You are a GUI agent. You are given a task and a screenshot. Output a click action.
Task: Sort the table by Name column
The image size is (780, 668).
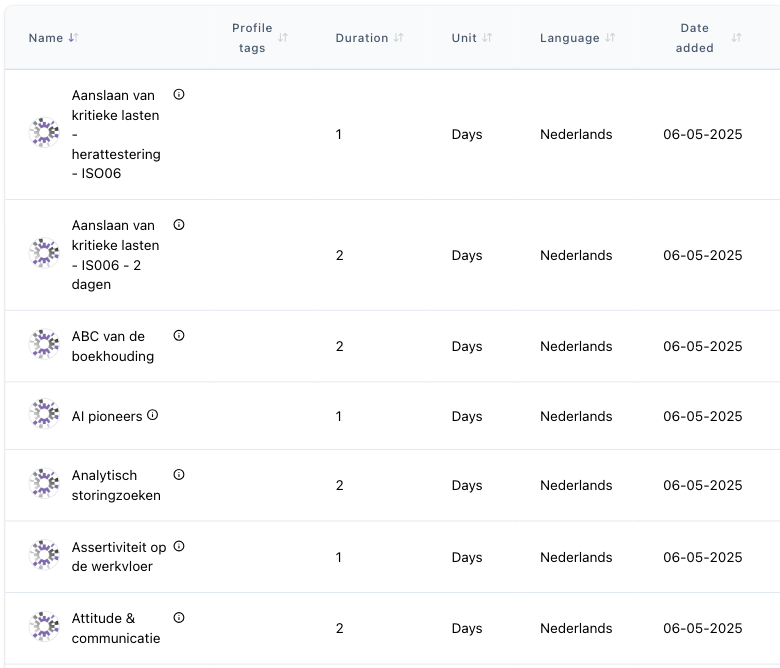point(74,38)
